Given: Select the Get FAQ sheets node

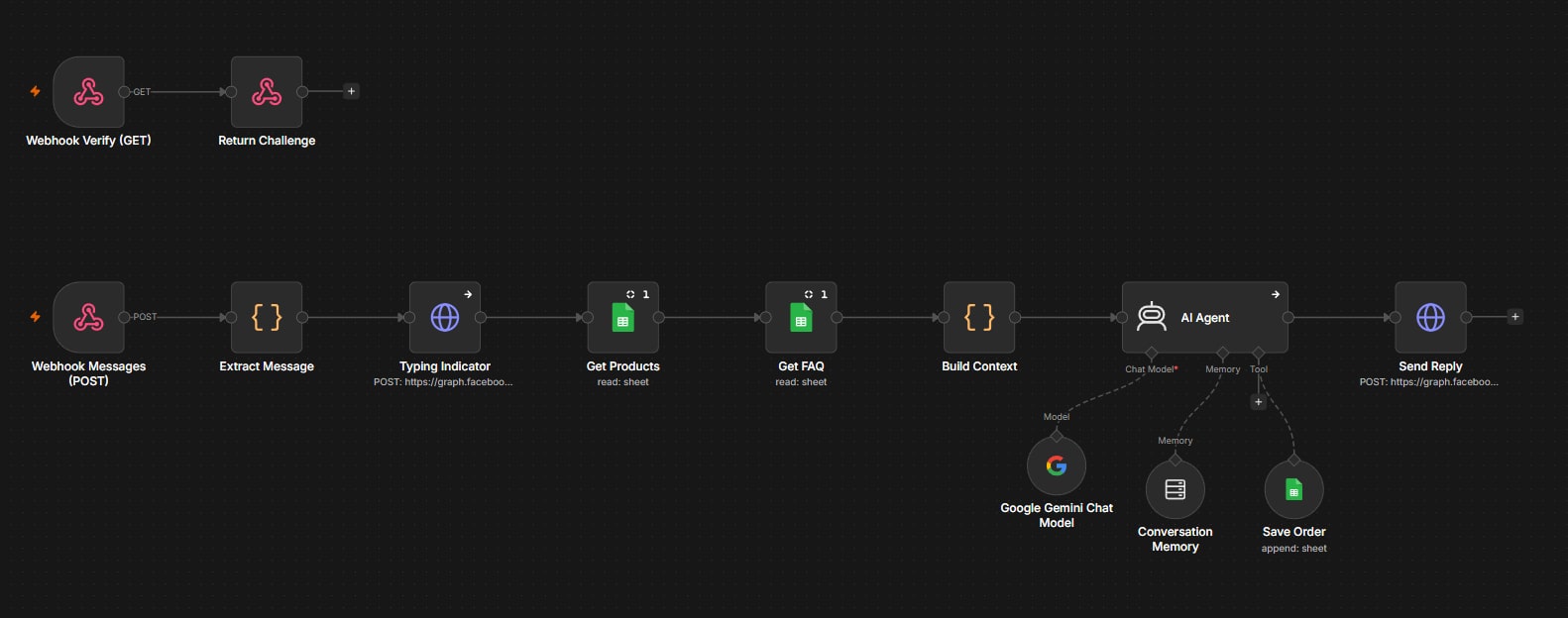Looking at the screenshot, I should 801,318.
